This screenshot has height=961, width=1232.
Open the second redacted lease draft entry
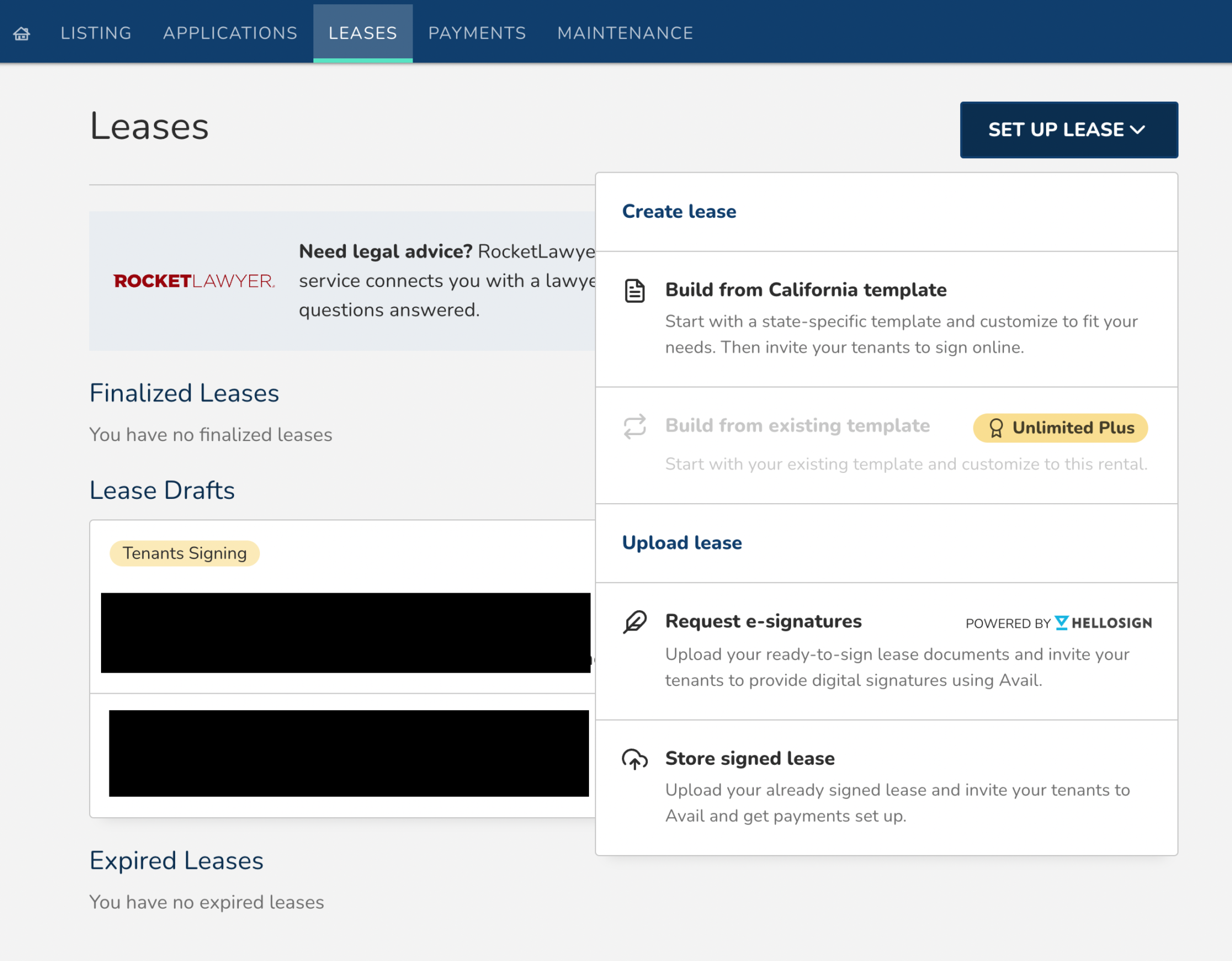pyautogui.click(x=348, y=753)
